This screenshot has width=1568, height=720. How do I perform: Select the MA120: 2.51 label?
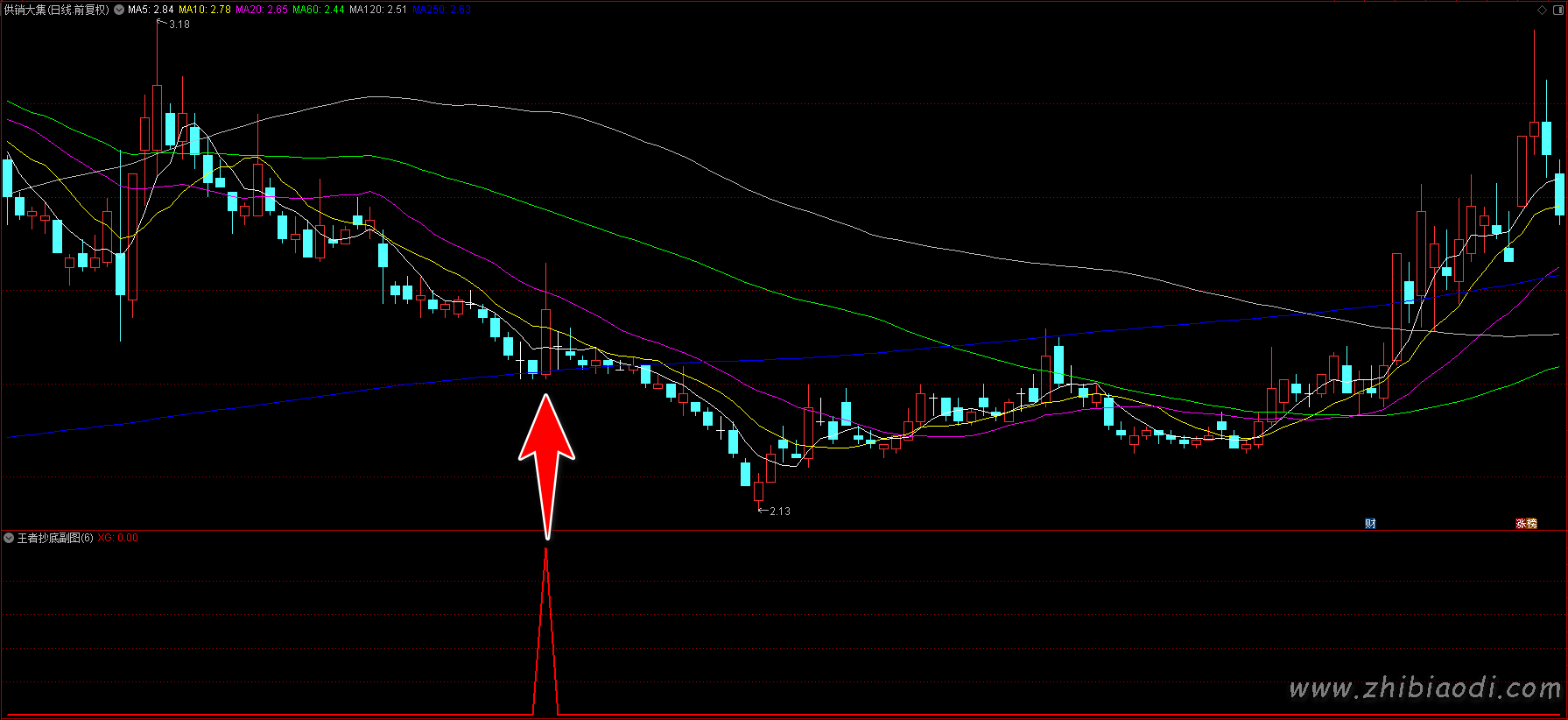(378, 10)
